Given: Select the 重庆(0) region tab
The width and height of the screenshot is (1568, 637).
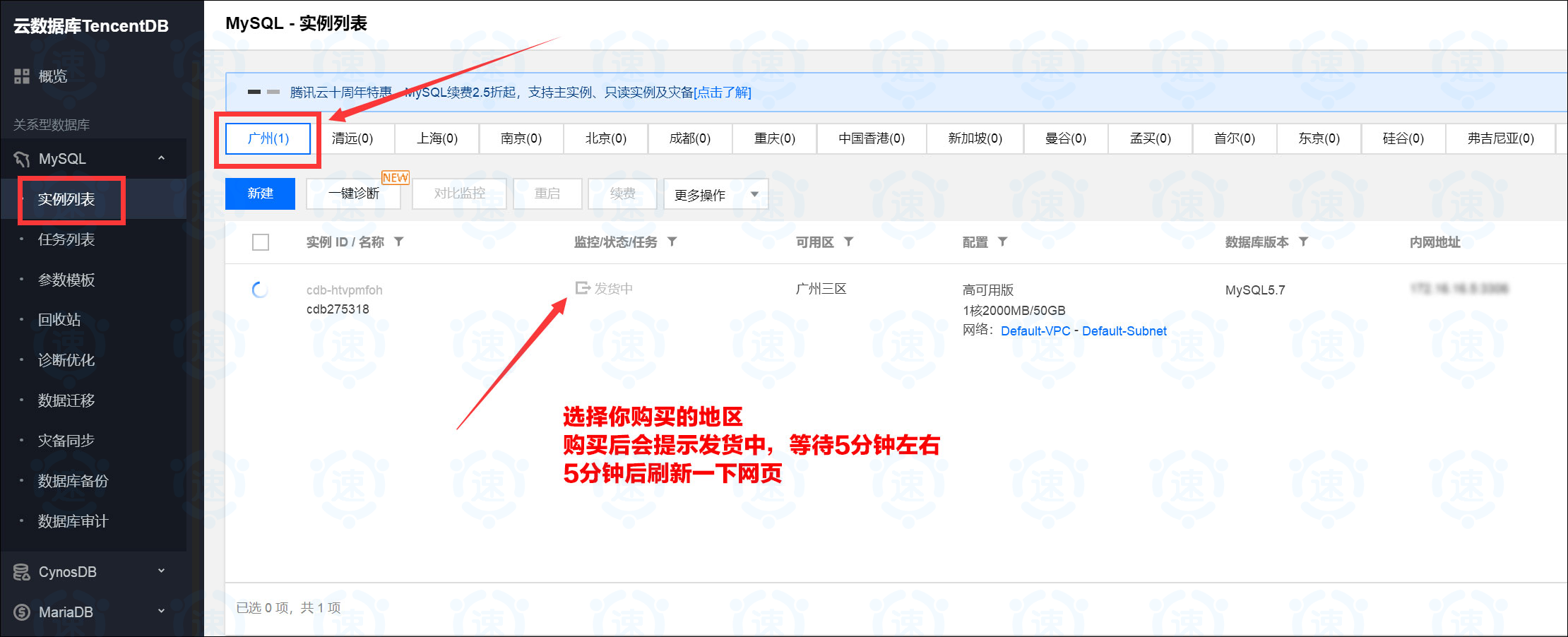Looking at the screenshot, I should (775, 138).
